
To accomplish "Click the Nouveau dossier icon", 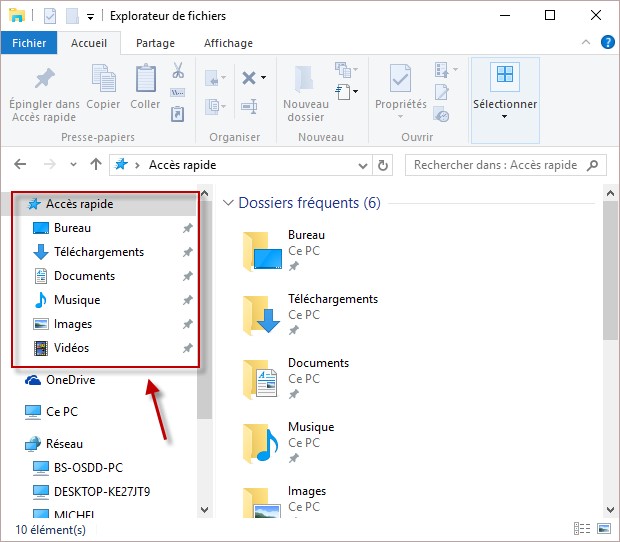I will (305, 79).
